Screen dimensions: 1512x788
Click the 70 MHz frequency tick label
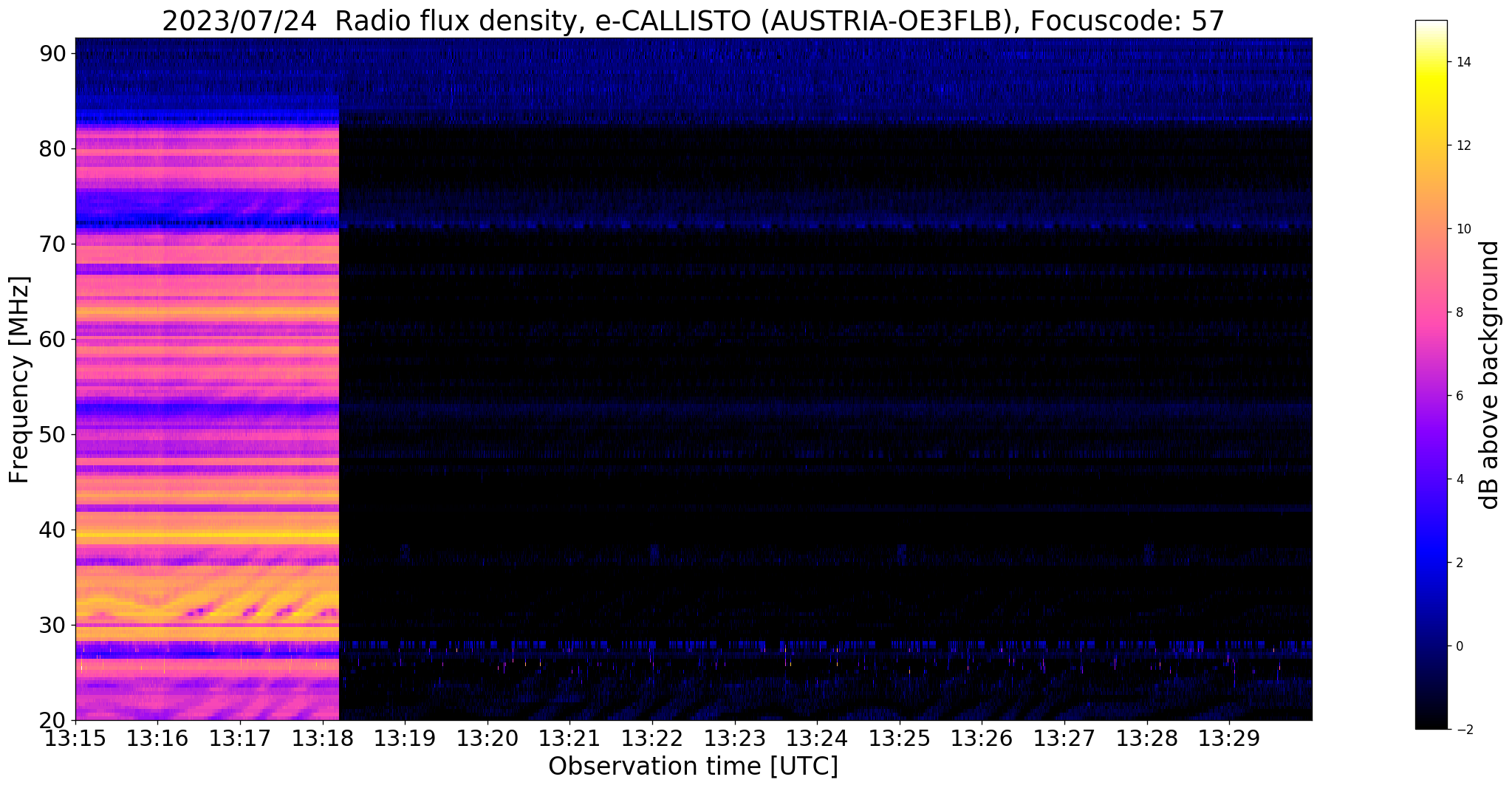[53, 244]
